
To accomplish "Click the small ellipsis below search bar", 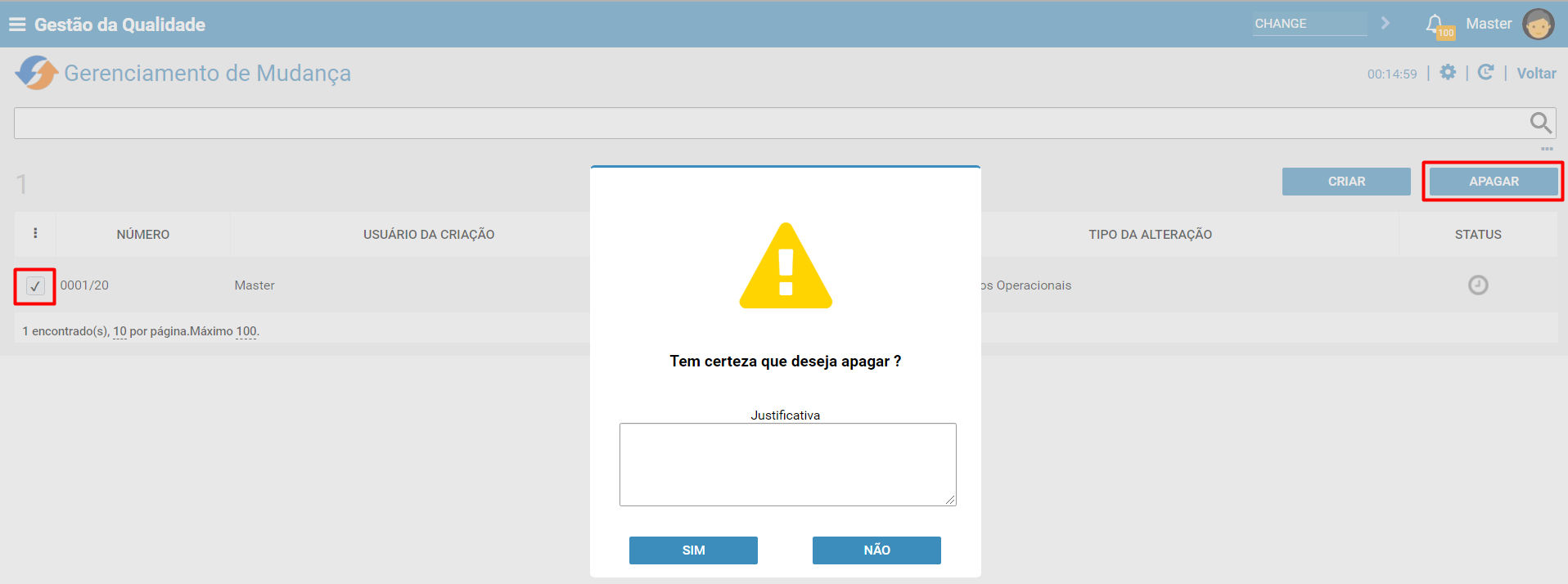I will tap(1547, 149).
